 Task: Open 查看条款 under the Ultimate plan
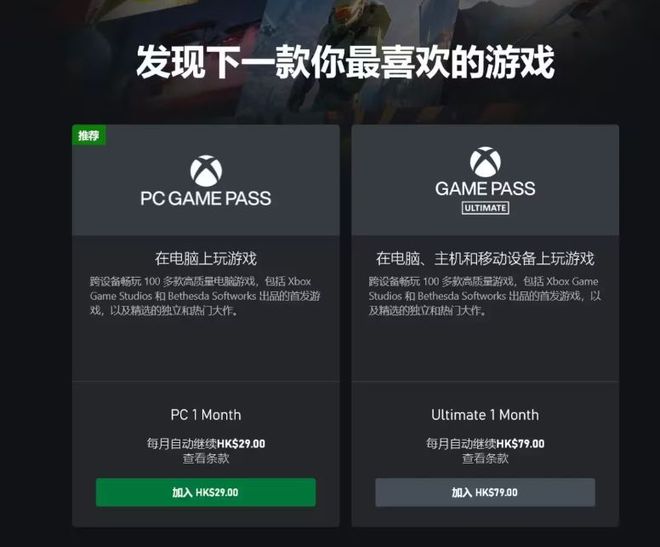(x=485, y=458)
